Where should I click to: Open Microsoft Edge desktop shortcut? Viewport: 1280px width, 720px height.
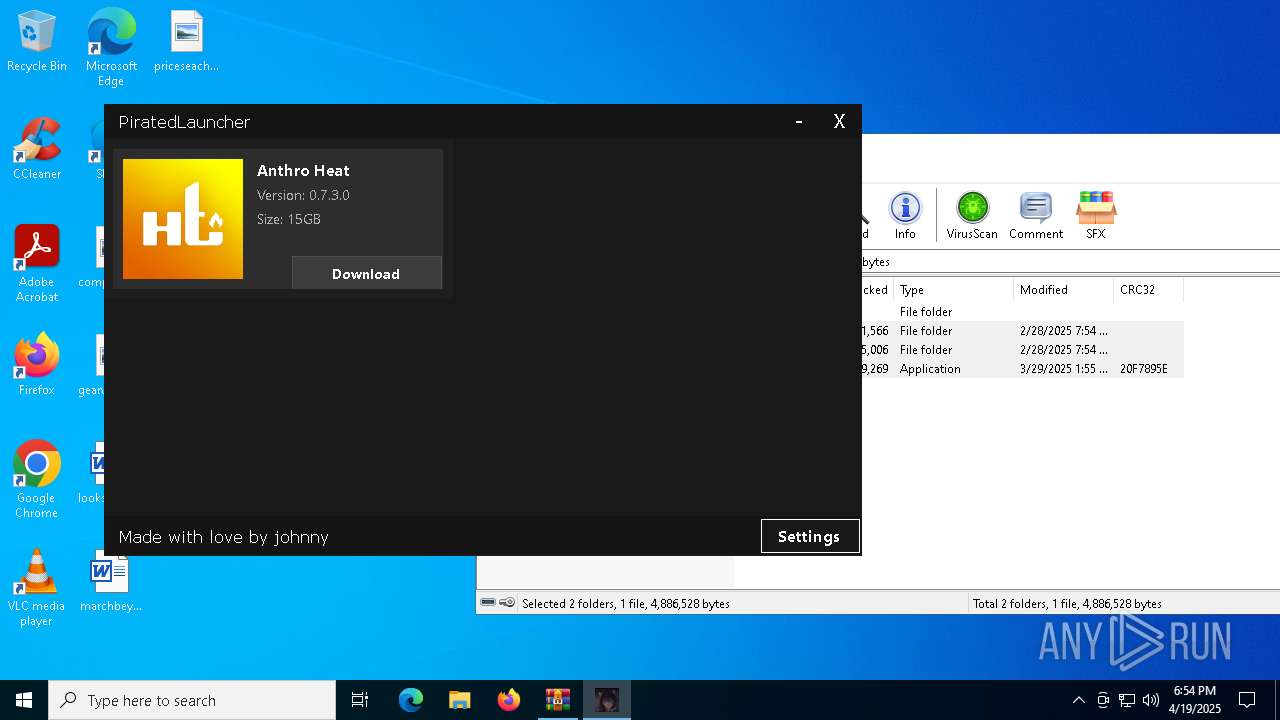[111, 48]
